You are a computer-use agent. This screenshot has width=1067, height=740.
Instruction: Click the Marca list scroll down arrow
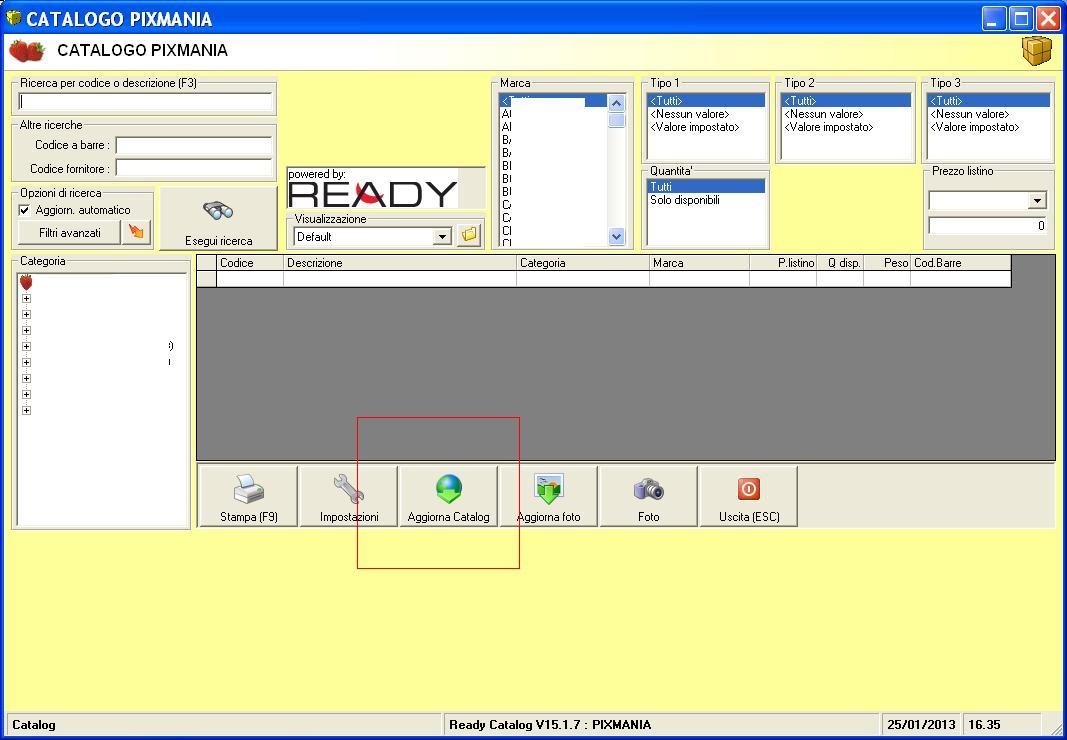click(617, 236)
